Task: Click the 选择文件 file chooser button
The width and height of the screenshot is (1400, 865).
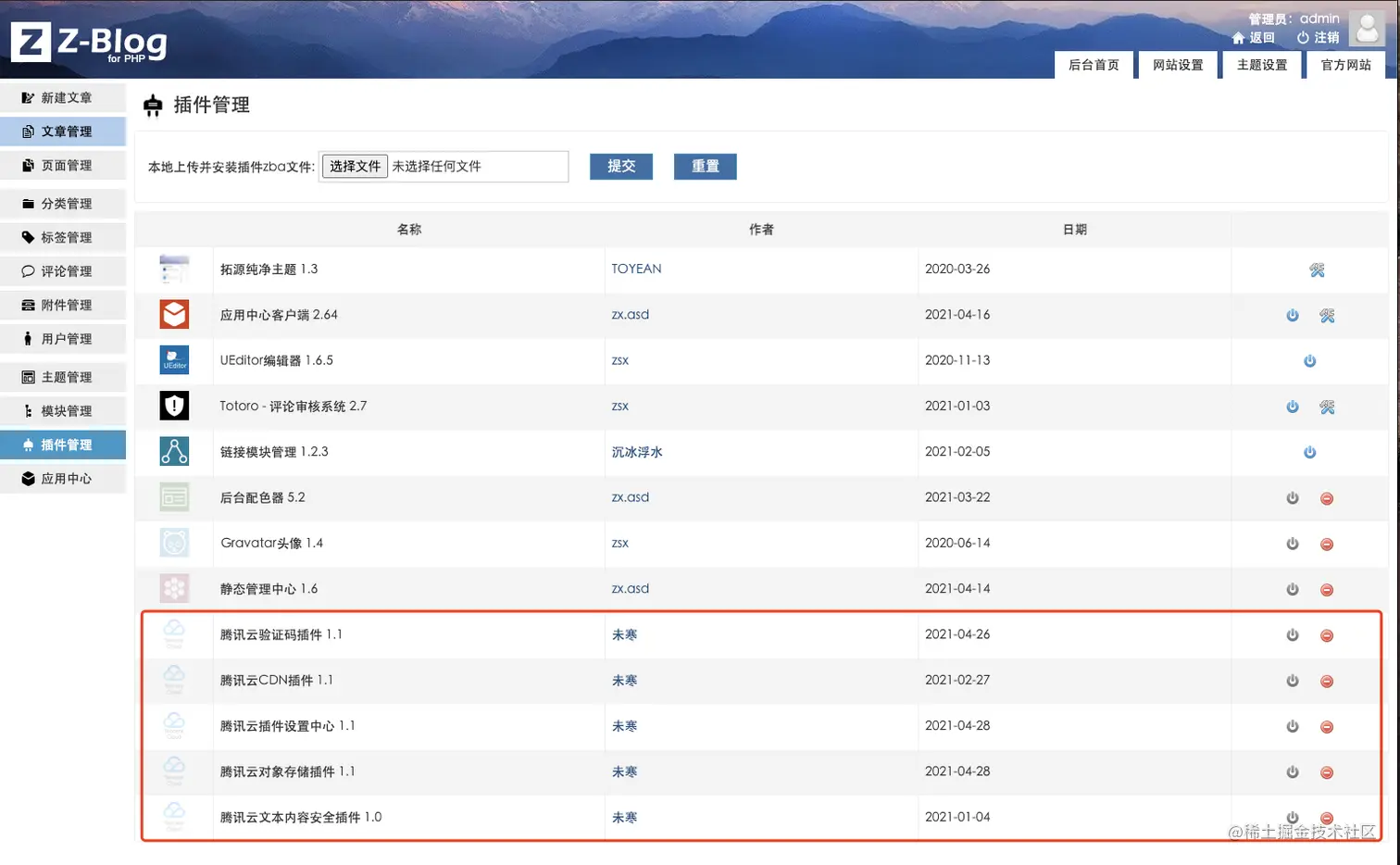Action: [356, 167]
